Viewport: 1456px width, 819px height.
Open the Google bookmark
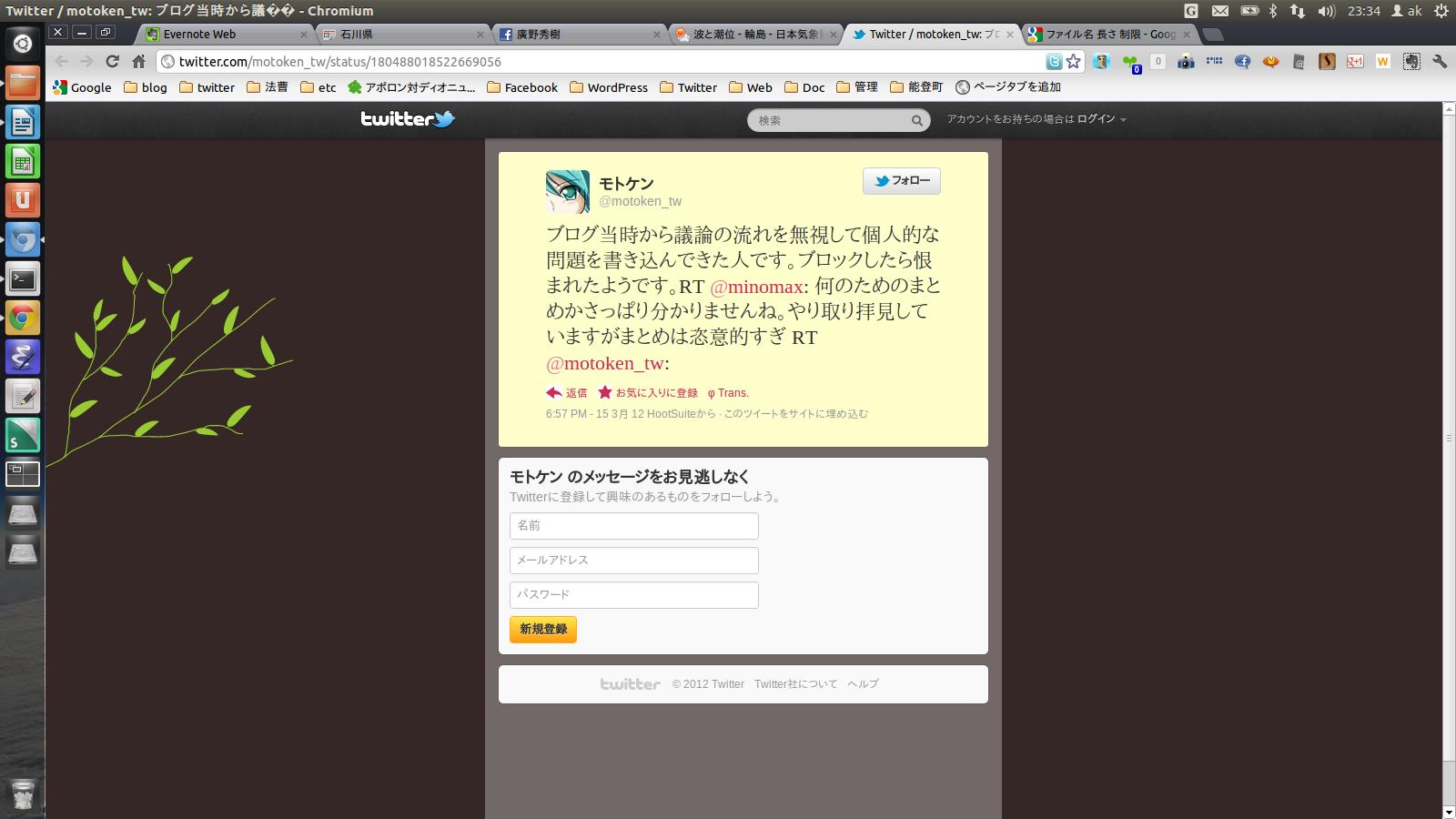click(82, 87)
